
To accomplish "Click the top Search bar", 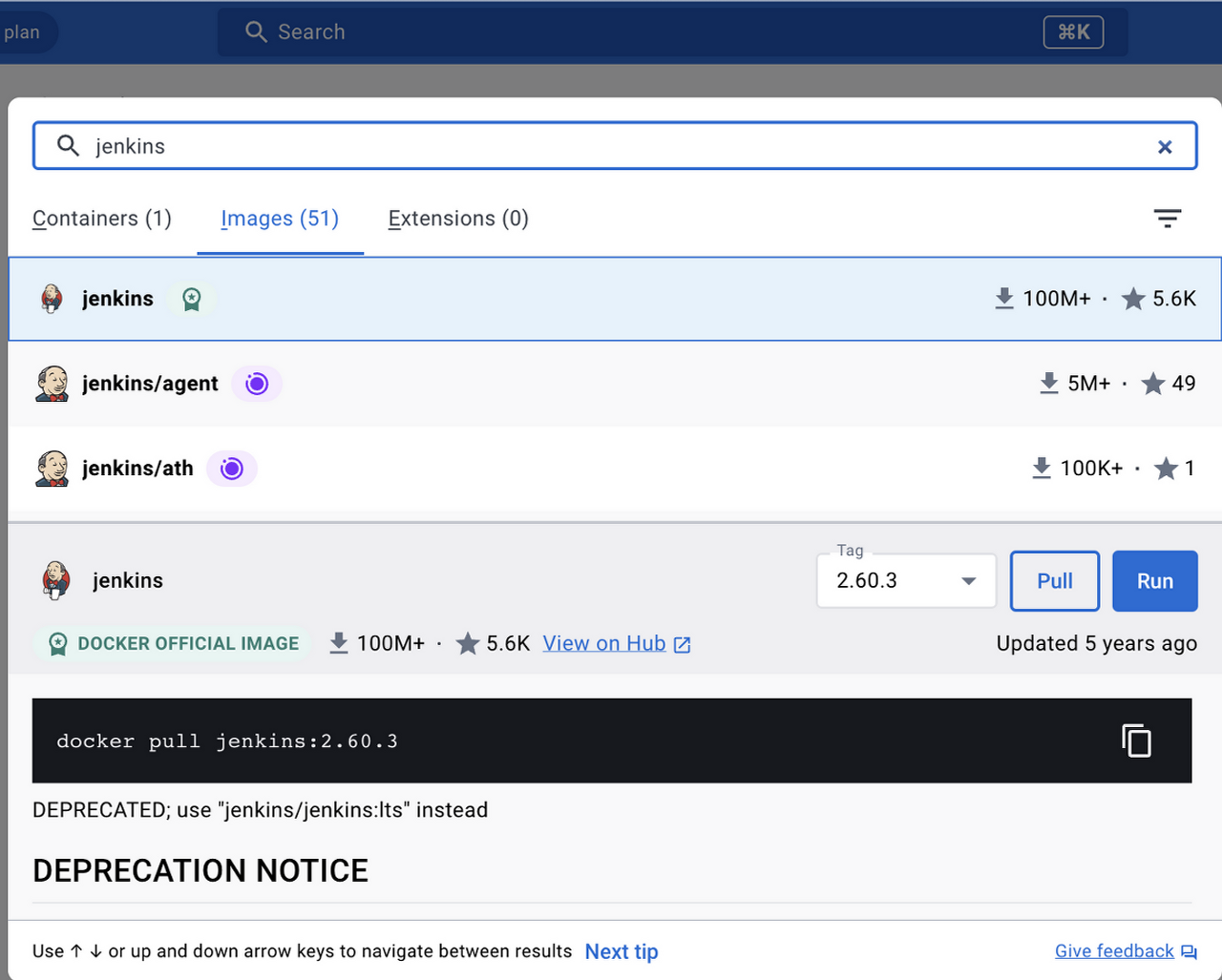I will pyautogui.click(x=673, y=32).
